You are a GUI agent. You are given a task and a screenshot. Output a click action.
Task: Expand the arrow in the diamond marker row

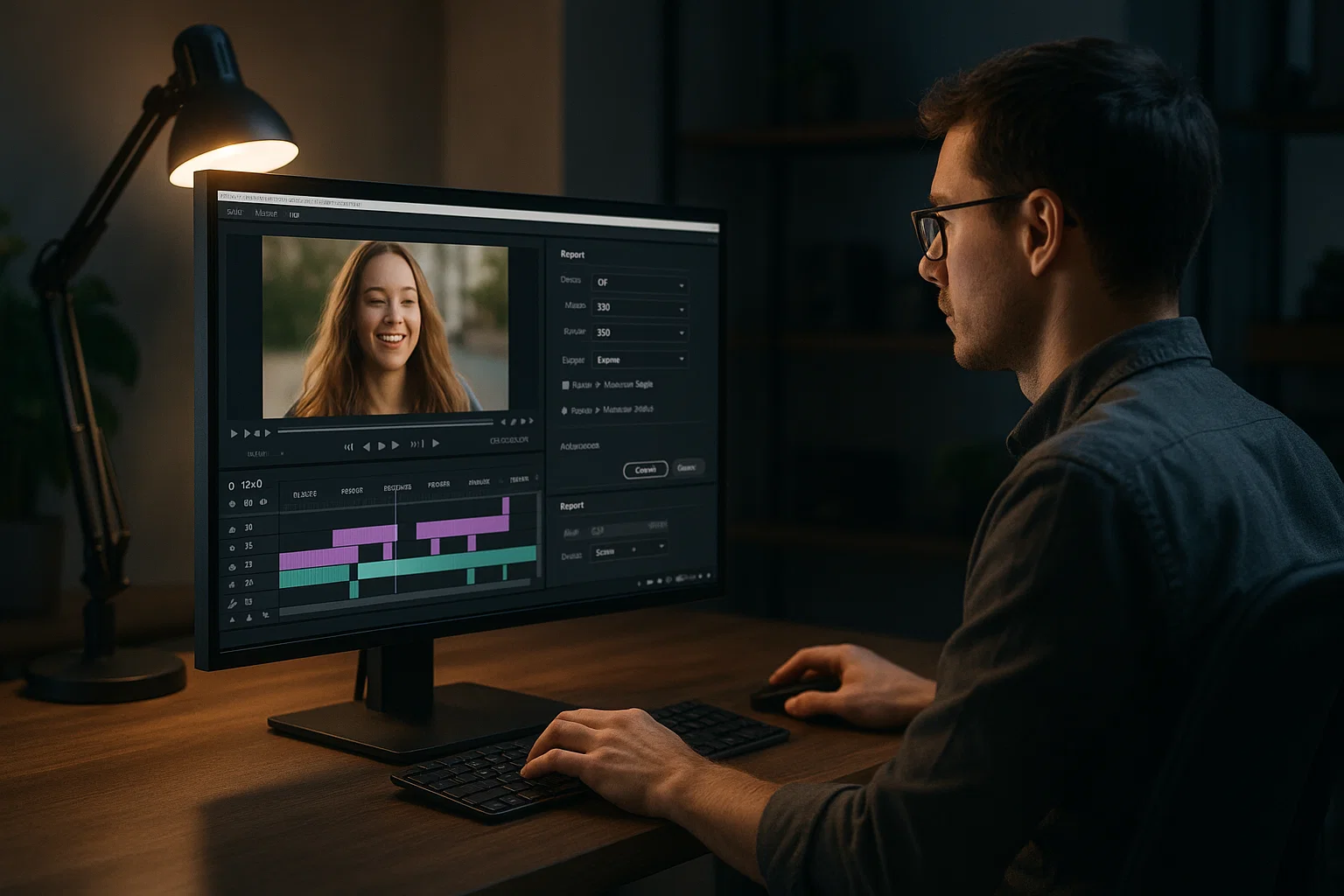[598, 409]
